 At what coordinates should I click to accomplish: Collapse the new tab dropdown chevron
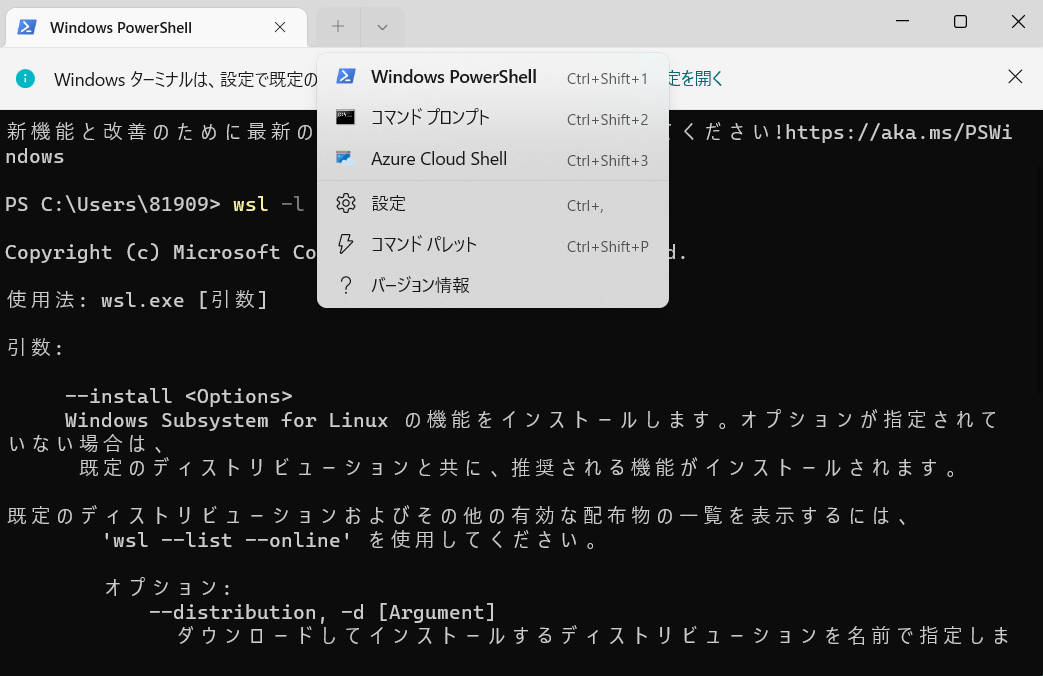coord(382,27)
